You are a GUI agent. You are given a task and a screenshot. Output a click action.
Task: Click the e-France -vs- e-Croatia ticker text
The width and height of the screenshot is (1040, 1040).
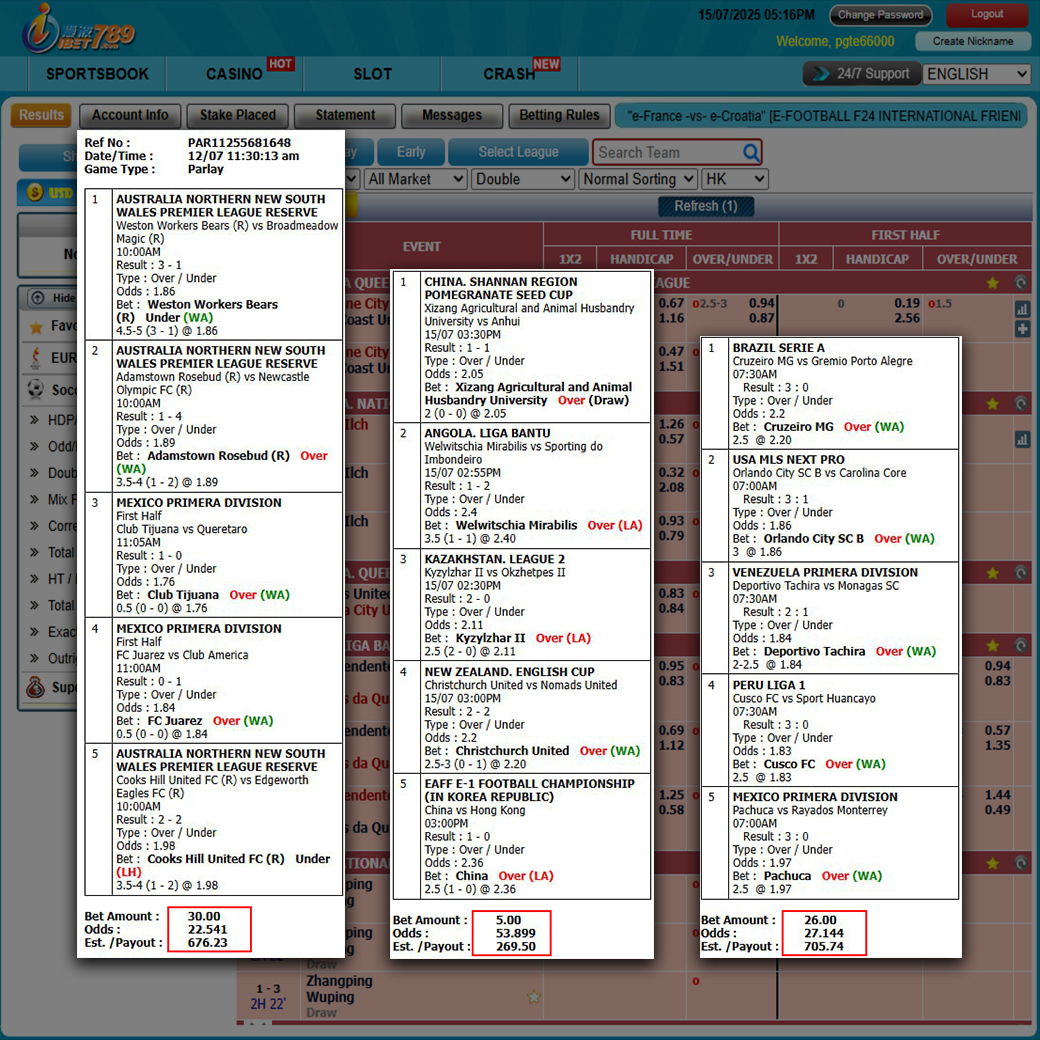(x=822, y=116)
